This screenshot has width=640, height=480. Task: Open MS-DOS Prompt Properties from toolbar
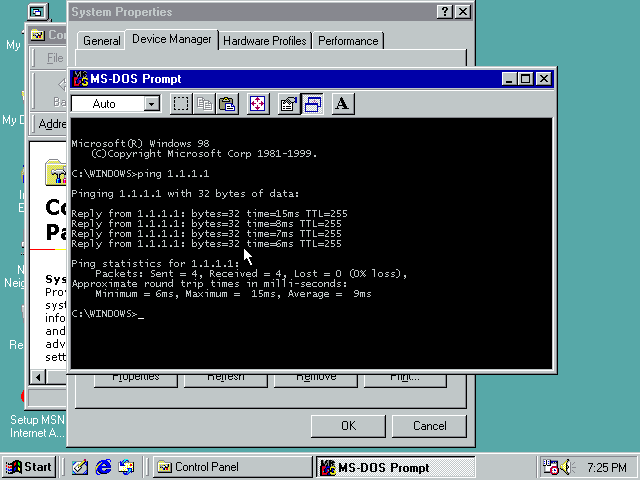289,104
